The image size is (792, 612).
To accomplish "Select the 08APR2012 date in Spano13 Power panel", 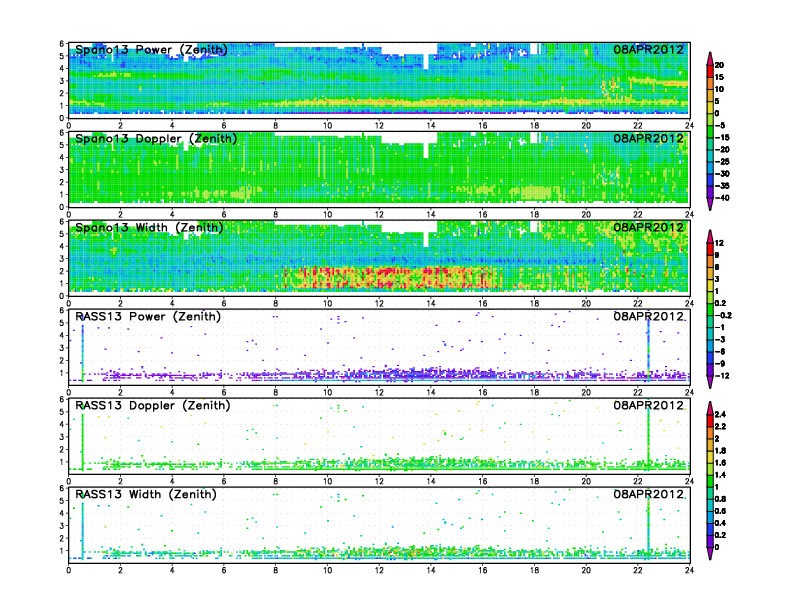I will [x=649, y=49].
